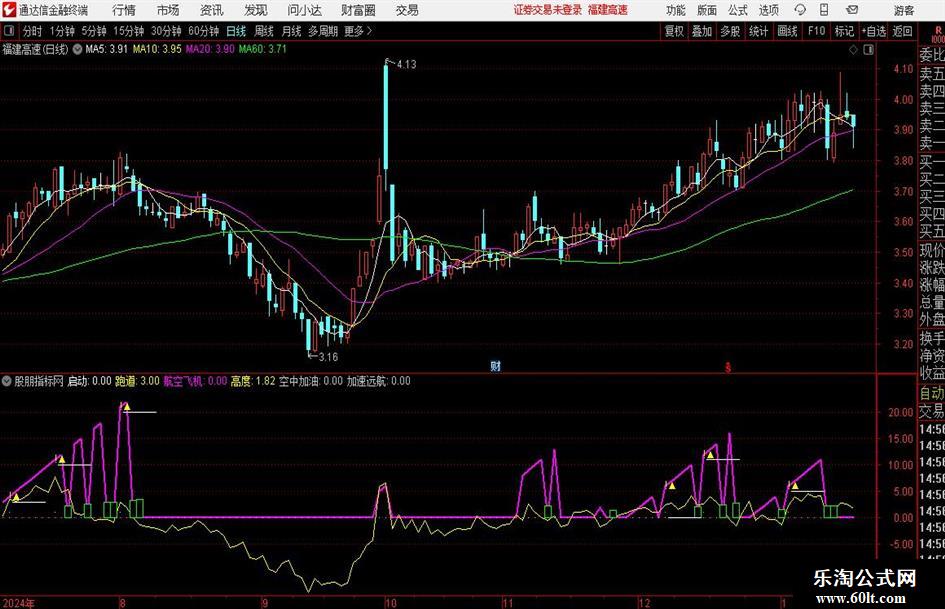Click the 高度: 1.82 indicator value
This screenshot has height=609, width=945.
click(253, 381)
